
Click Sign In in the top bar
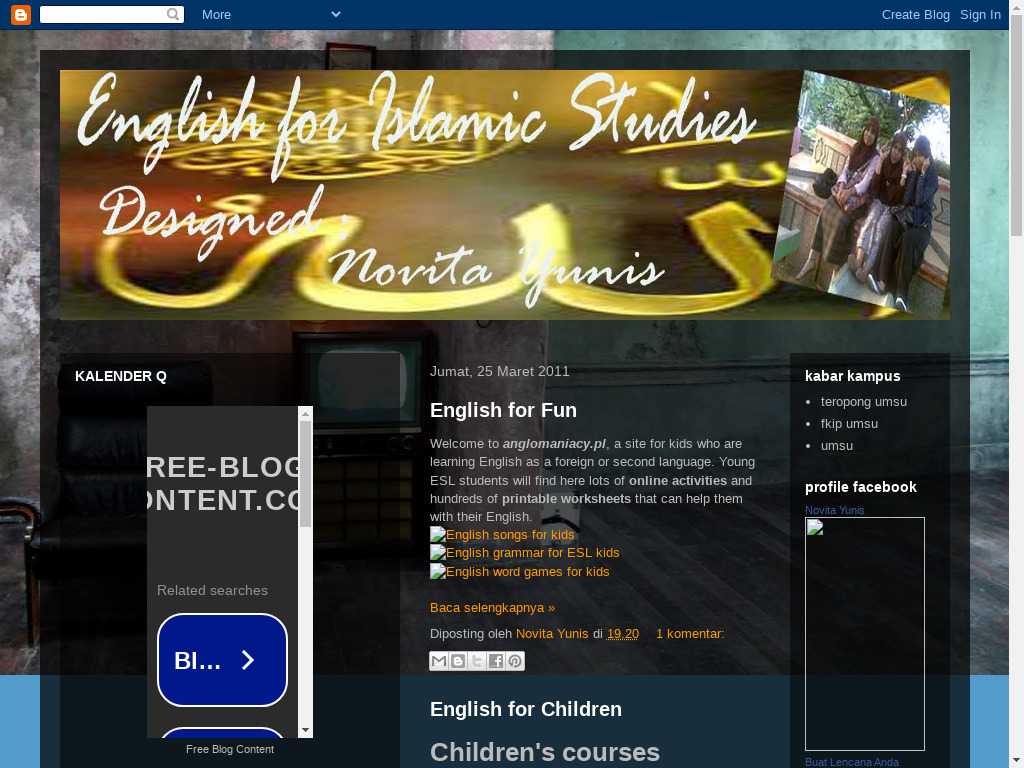click(x=980, y=14)
